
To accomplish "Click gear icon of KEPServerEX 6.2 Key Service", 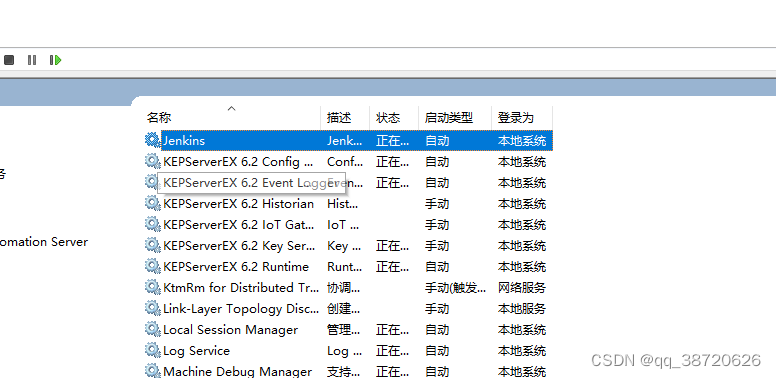I will tap(152, 245).
